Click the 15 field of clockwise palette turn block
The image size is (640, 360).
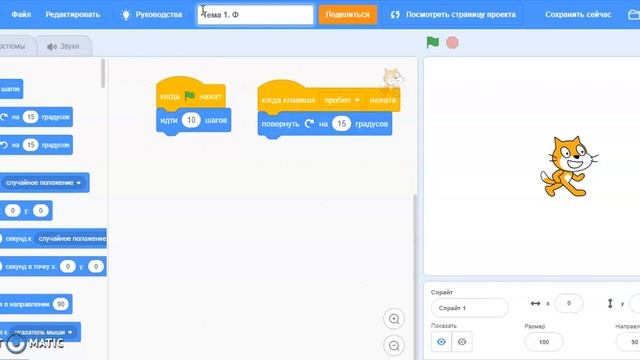pos(31,117)
